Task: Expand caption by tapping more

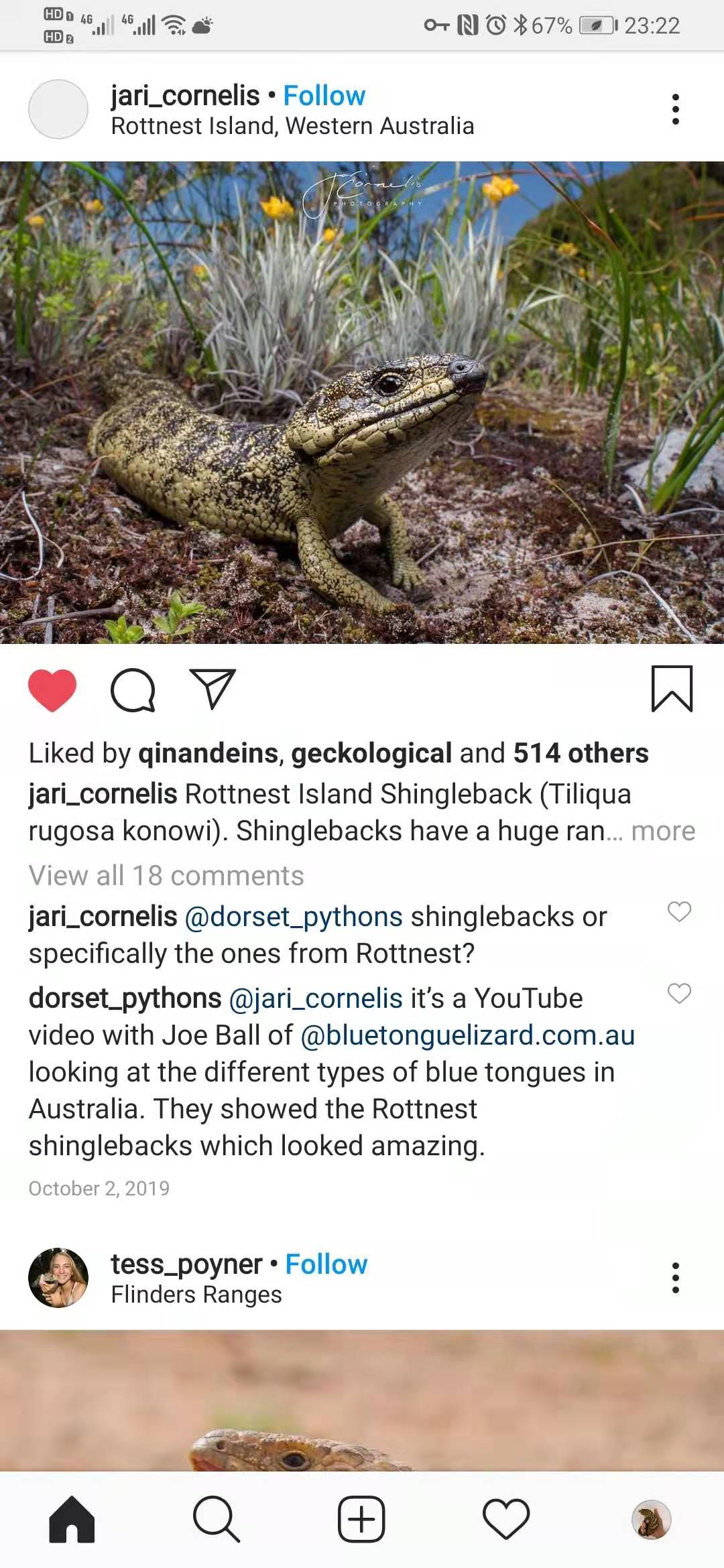Action: [663, 831]
